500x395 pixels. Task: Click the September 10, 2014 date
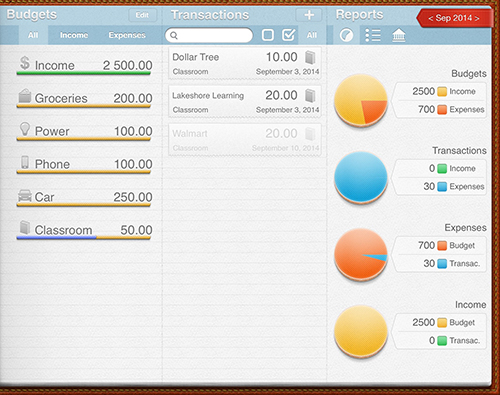[285, 148]
